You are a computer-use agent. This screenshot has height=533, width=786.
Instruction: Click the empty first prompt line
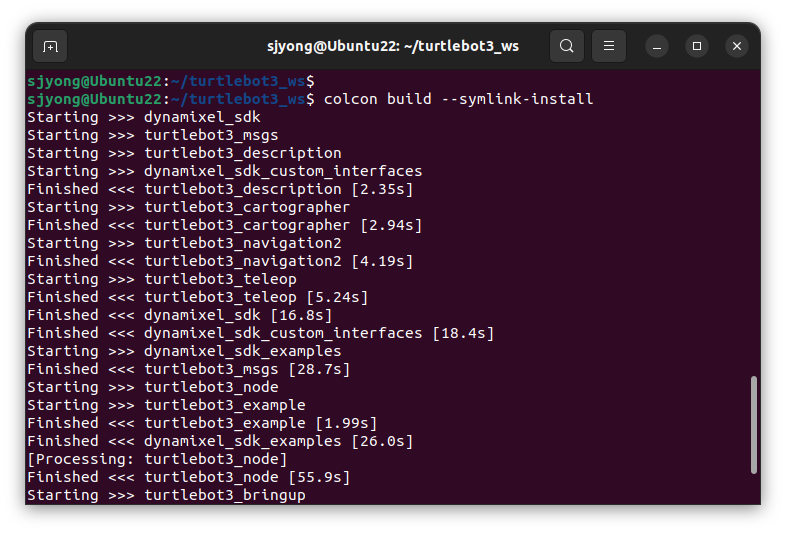pos(171,81)
